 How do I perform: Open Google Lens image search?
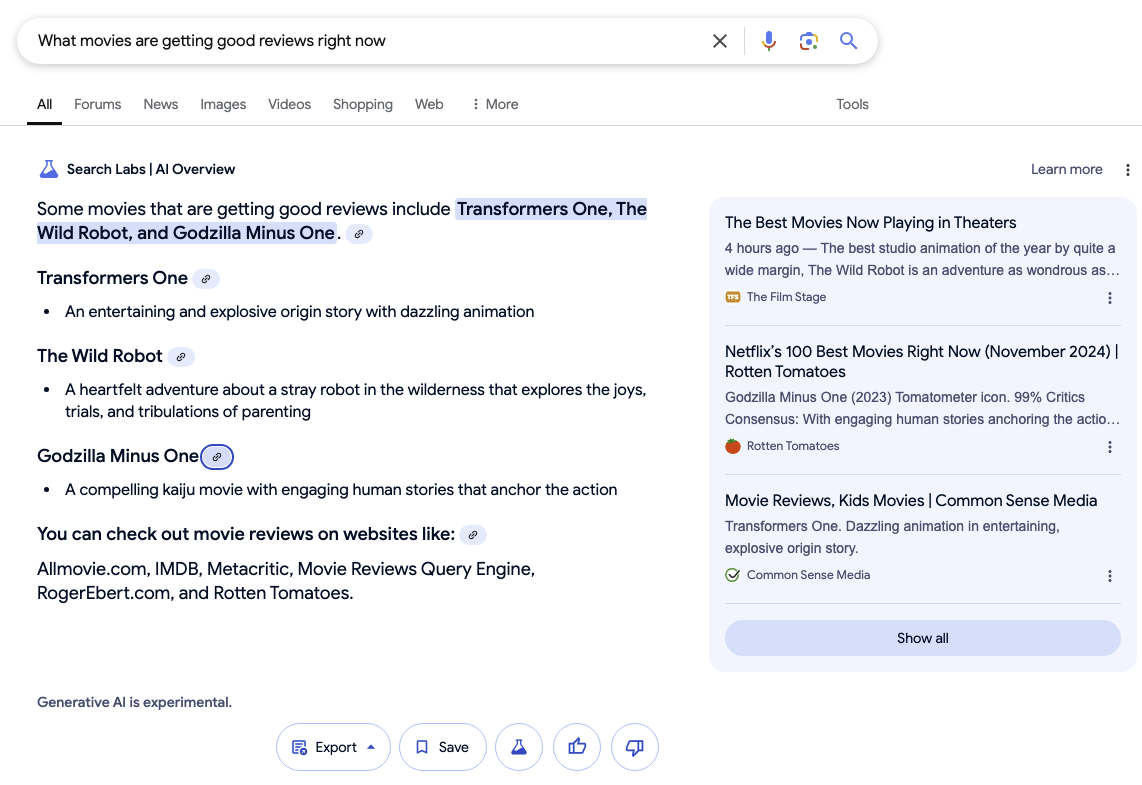tap(808, 41)
